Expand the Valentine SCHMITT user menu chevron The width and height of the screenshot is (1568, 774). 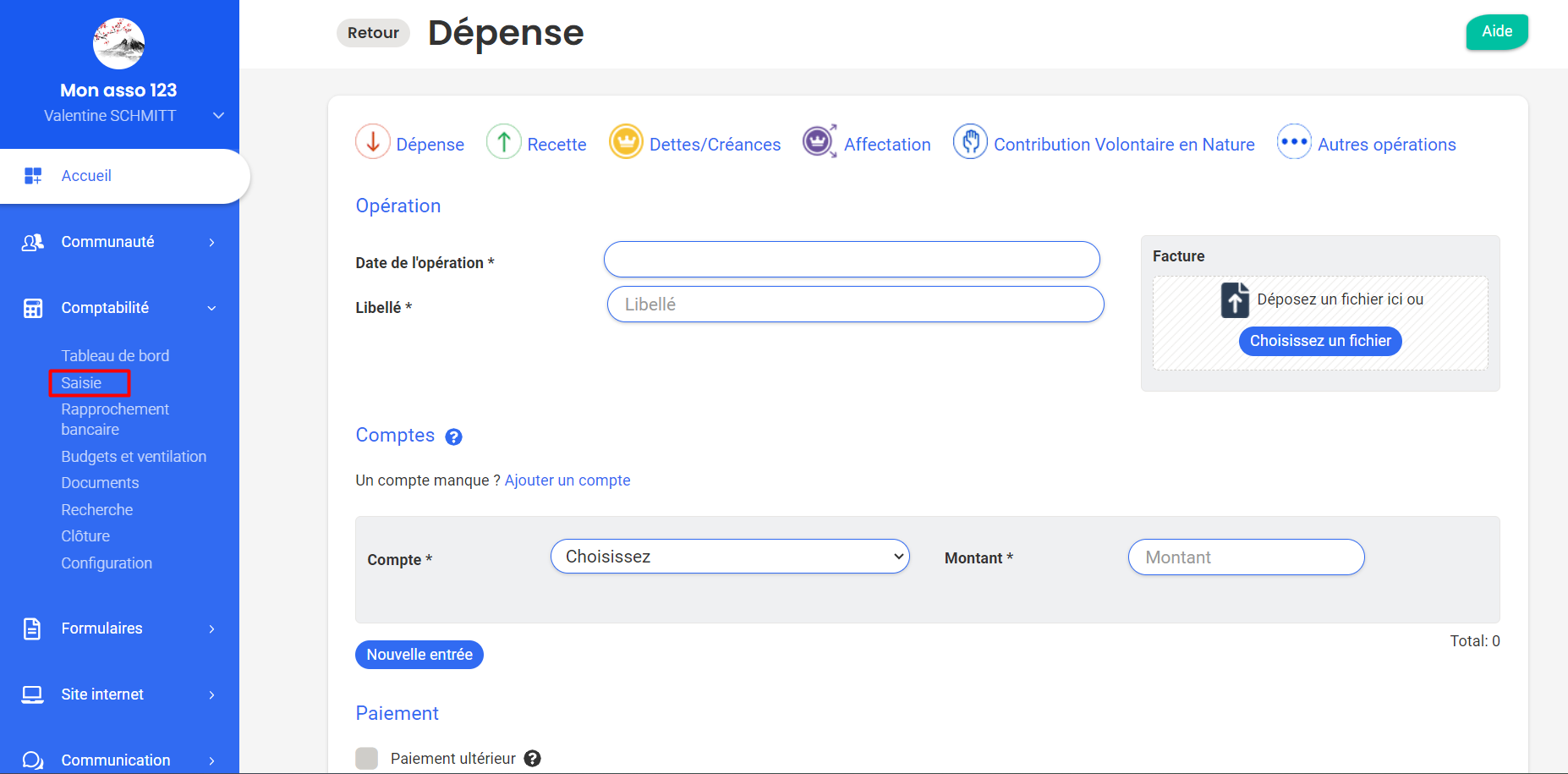tap(218, 116)
